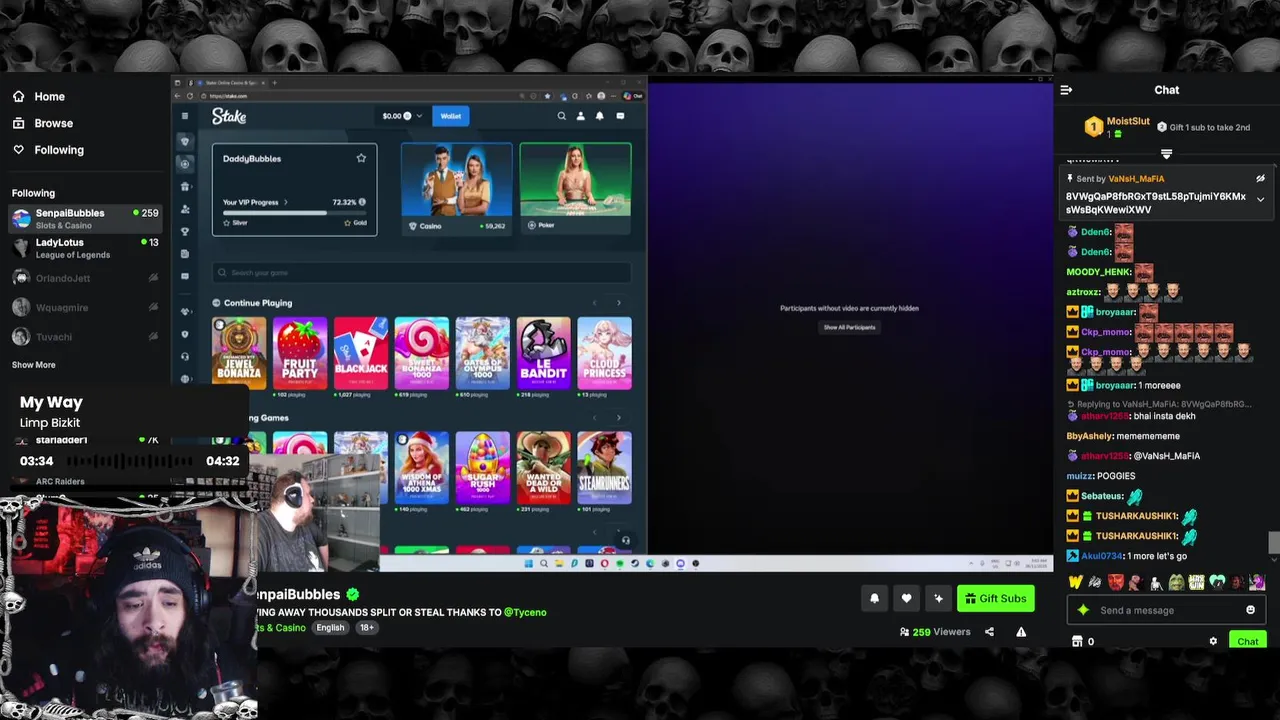Image resolution: width=1280 pixels, height=720 pixels.
Task: Open the Poker promo card
Action: pyautogui.click(x=575, y=188)
